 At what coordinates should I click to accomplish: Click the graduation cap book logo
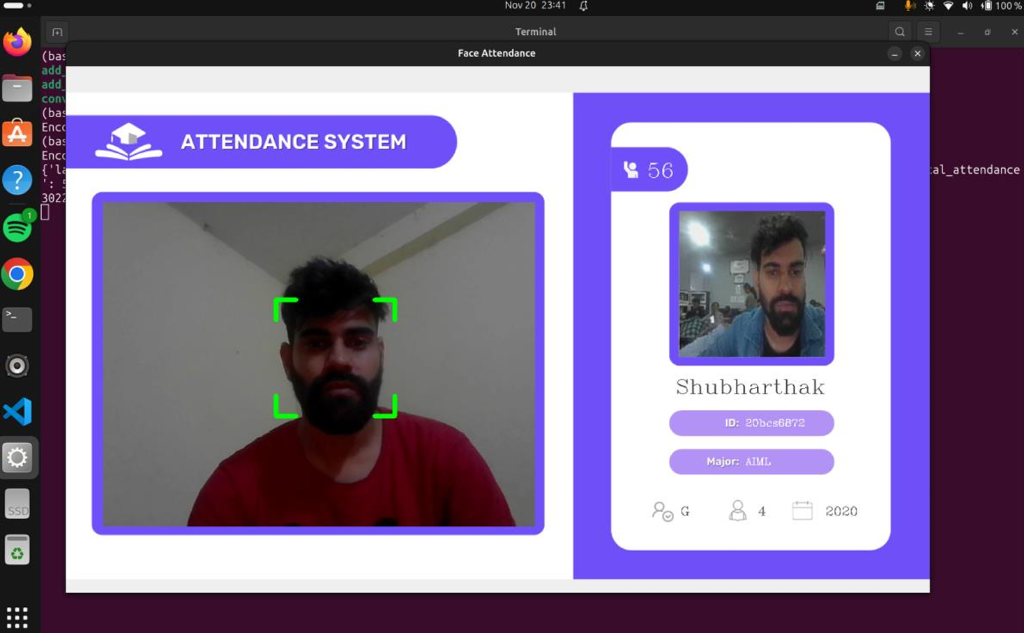coord(129,142)
